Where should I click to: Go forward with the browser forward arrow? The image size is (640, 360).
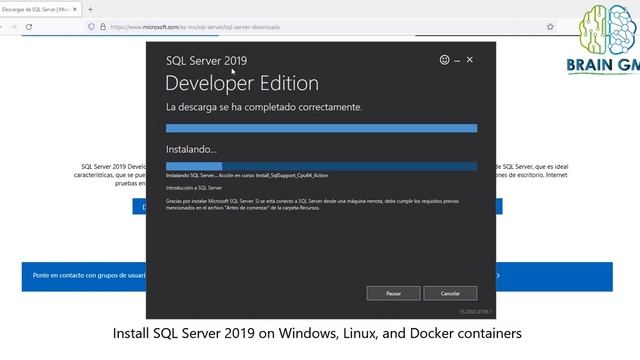[14, 27]
